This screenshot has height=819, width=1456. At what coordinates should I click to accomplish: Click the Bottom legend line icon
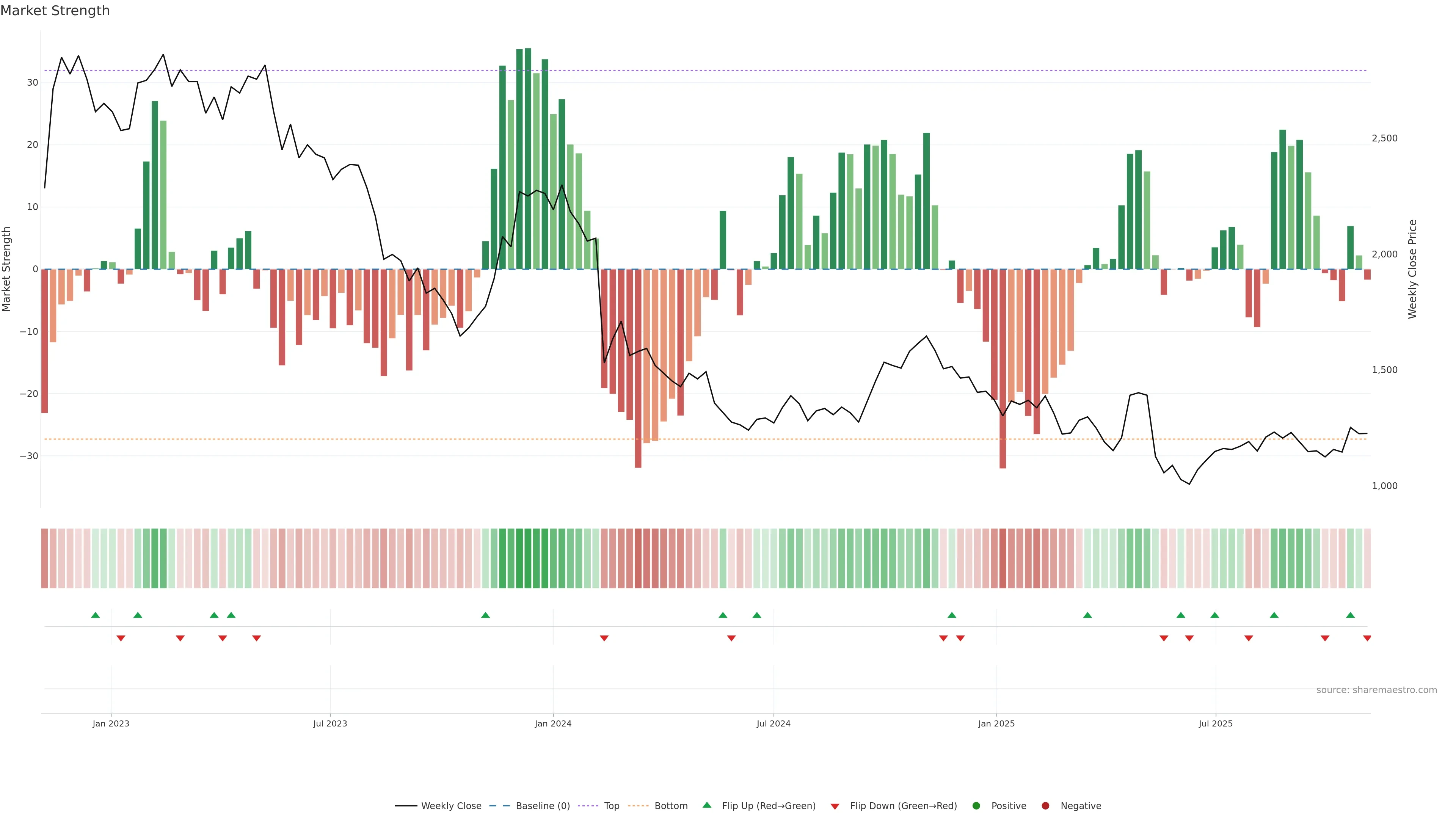tap(638, 805)
